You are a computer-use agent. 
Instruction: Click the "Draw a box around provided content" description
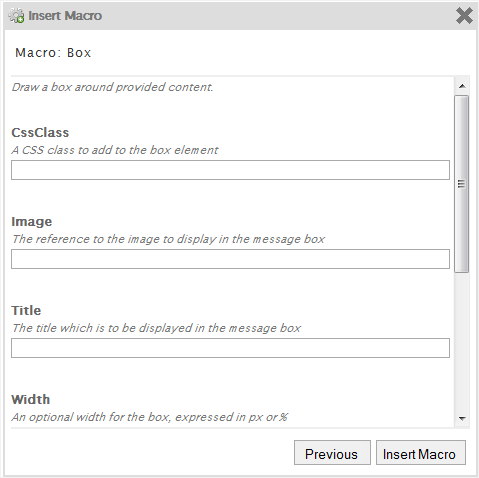112,87
